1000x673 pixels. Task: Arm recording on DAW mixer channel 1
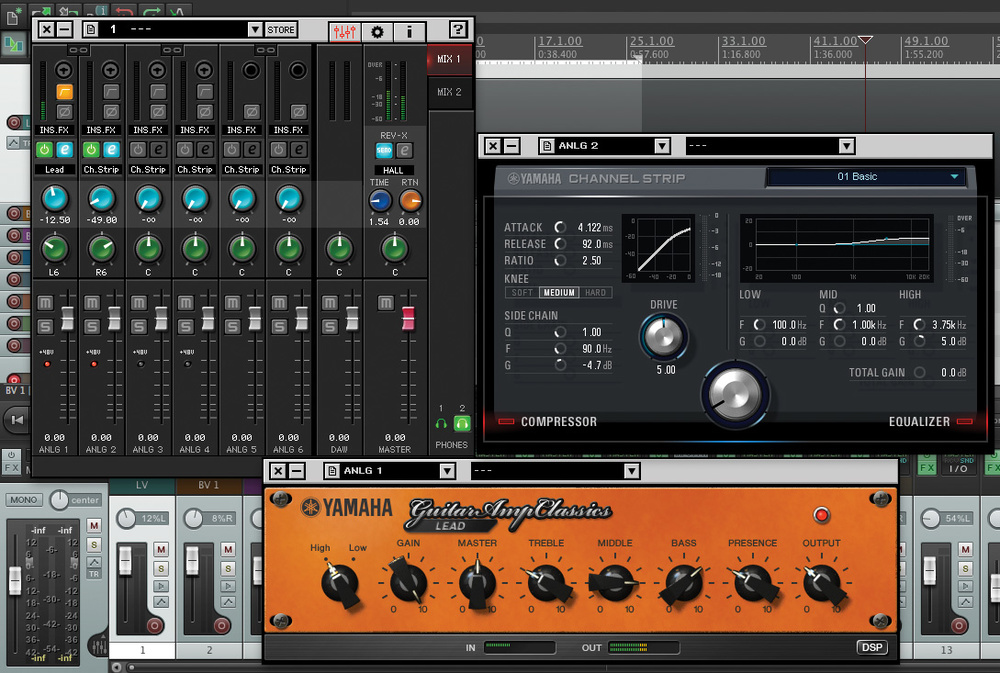pos(154,625)
